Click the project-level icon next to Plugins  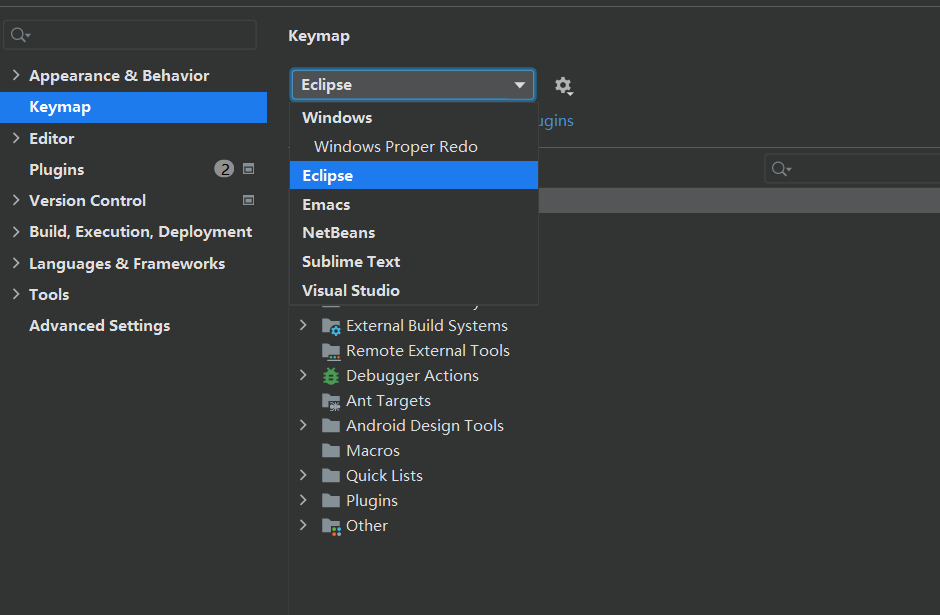pyautogui.click(x=248, y=169)
